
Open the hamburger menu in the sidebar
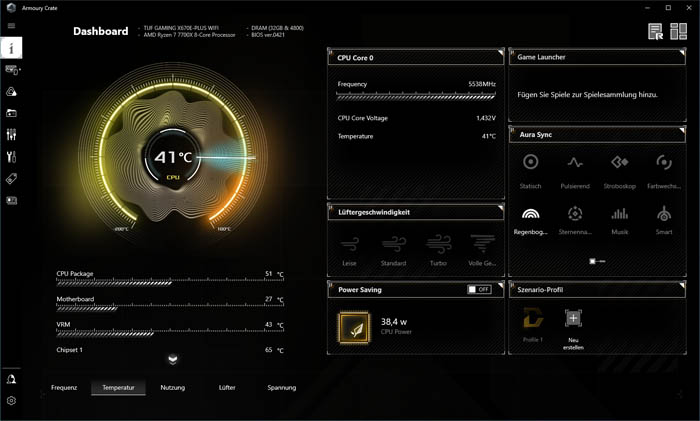11,25
